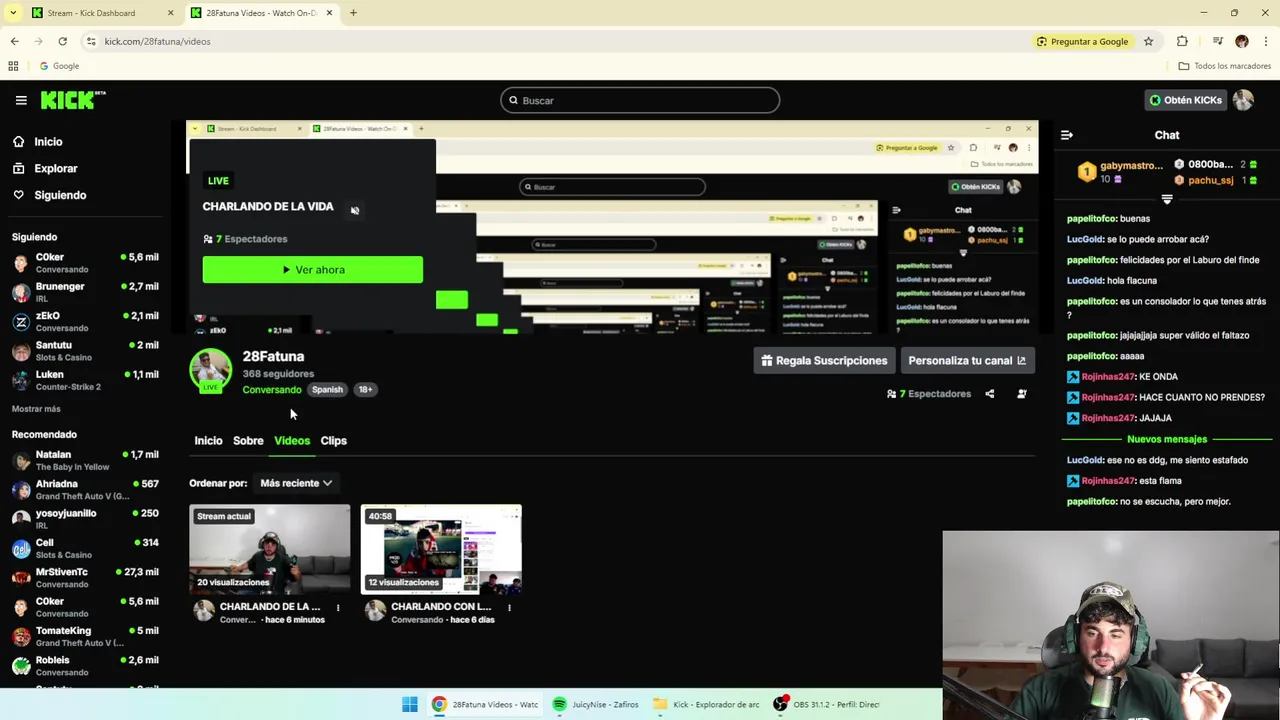This screenshot has height=720, width=1280.
Task: Open browser extensions puzzle icon
Action: pyautogui.click(x=1182, y=42)
